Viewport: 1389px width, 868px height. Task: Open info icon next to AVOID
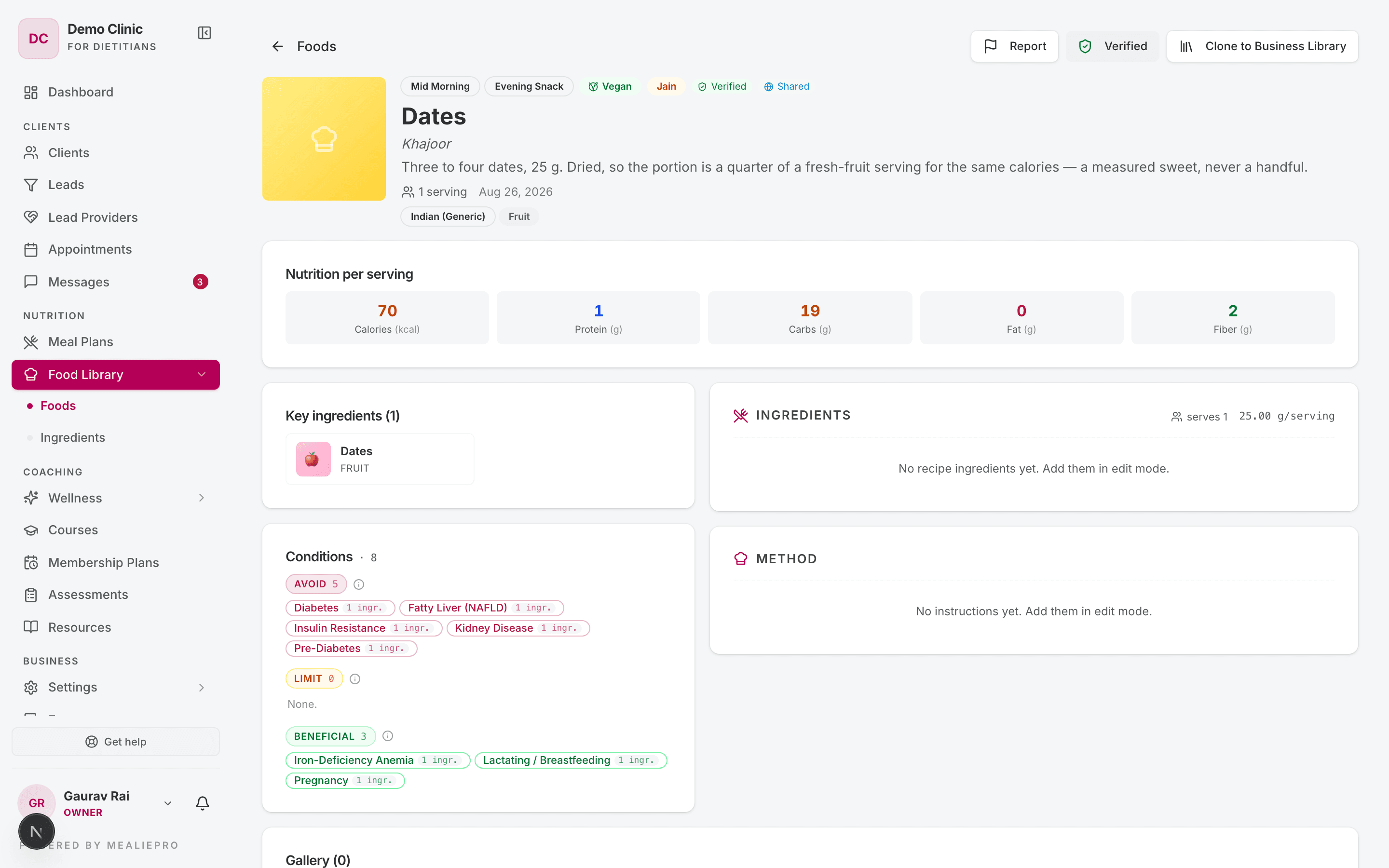coord(359,584)
